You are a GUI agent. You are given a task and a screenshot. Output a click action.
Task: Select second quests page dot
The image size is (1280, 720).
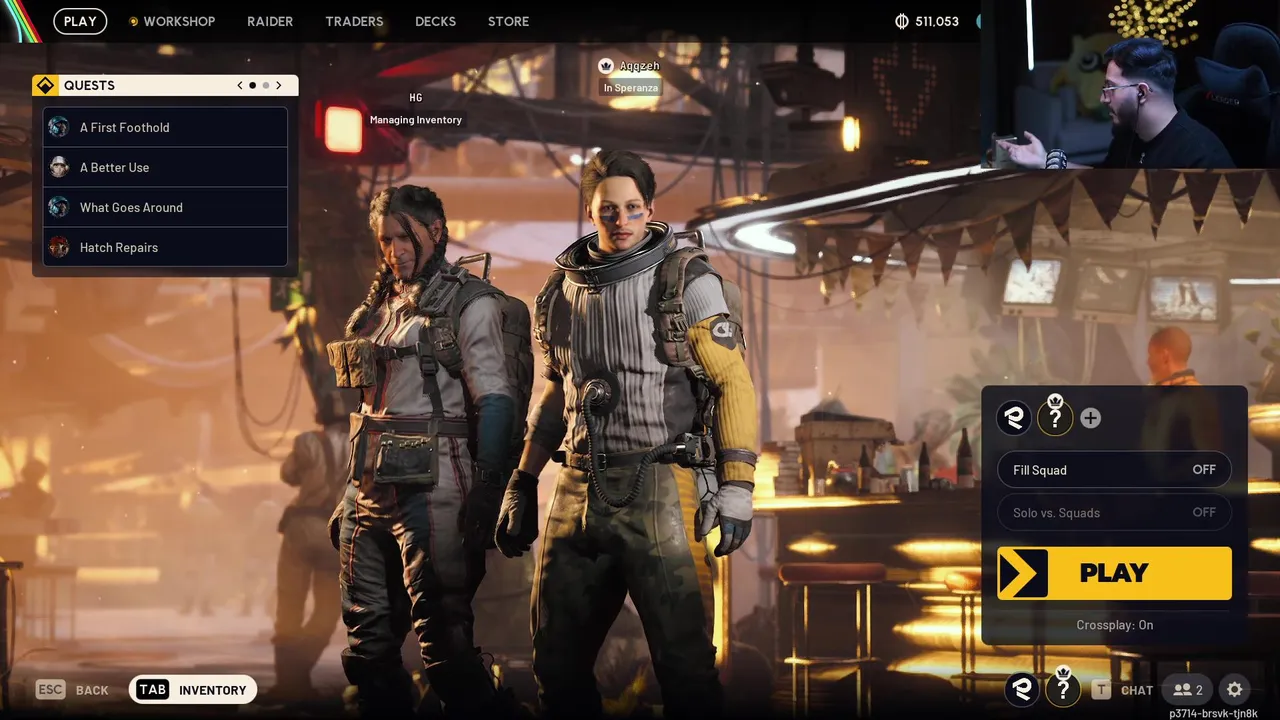tap(265, 85)
